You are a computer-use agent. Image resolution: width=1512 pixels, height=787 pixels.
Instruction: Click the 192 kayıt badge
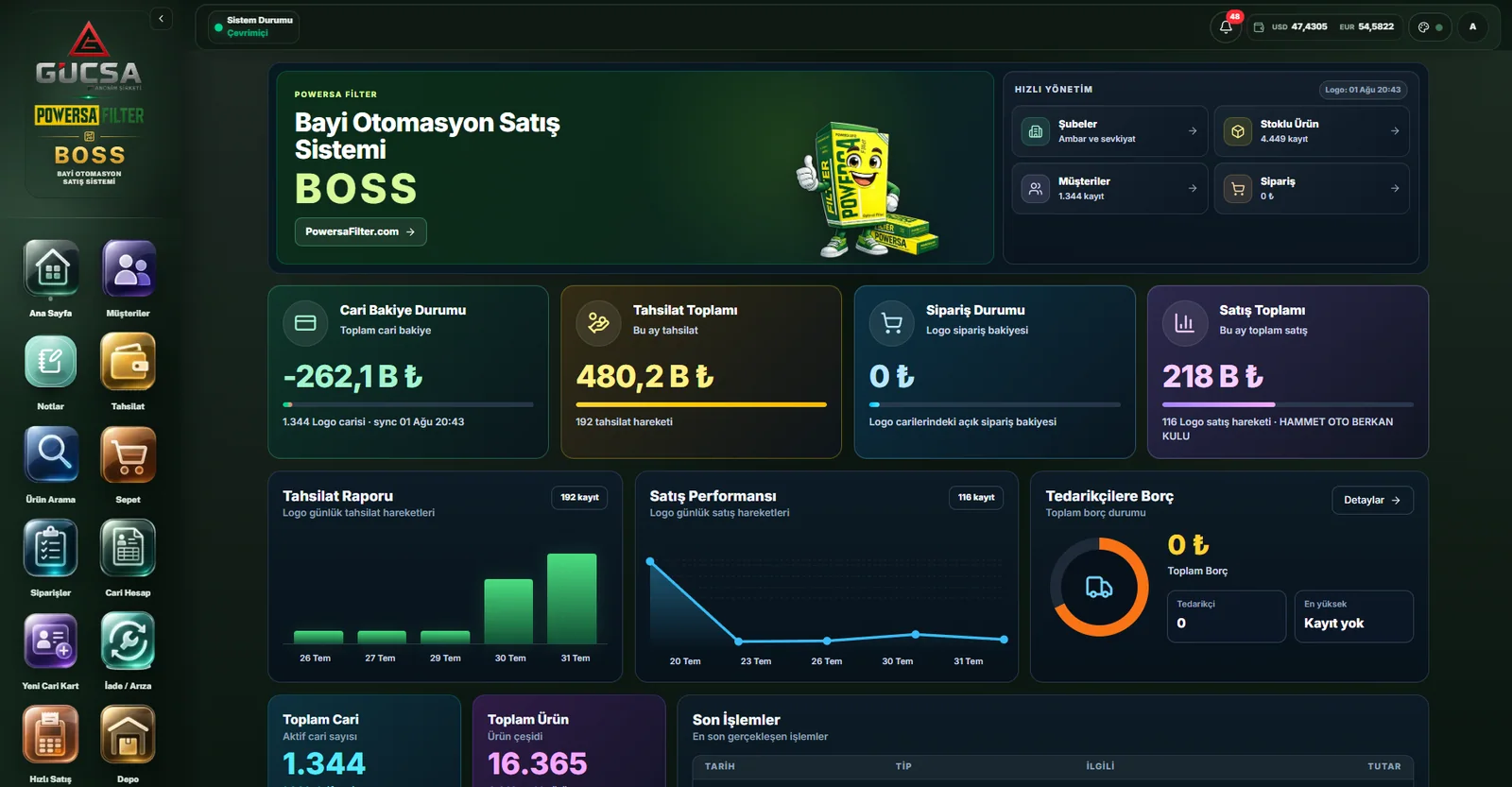coord(579,498)
